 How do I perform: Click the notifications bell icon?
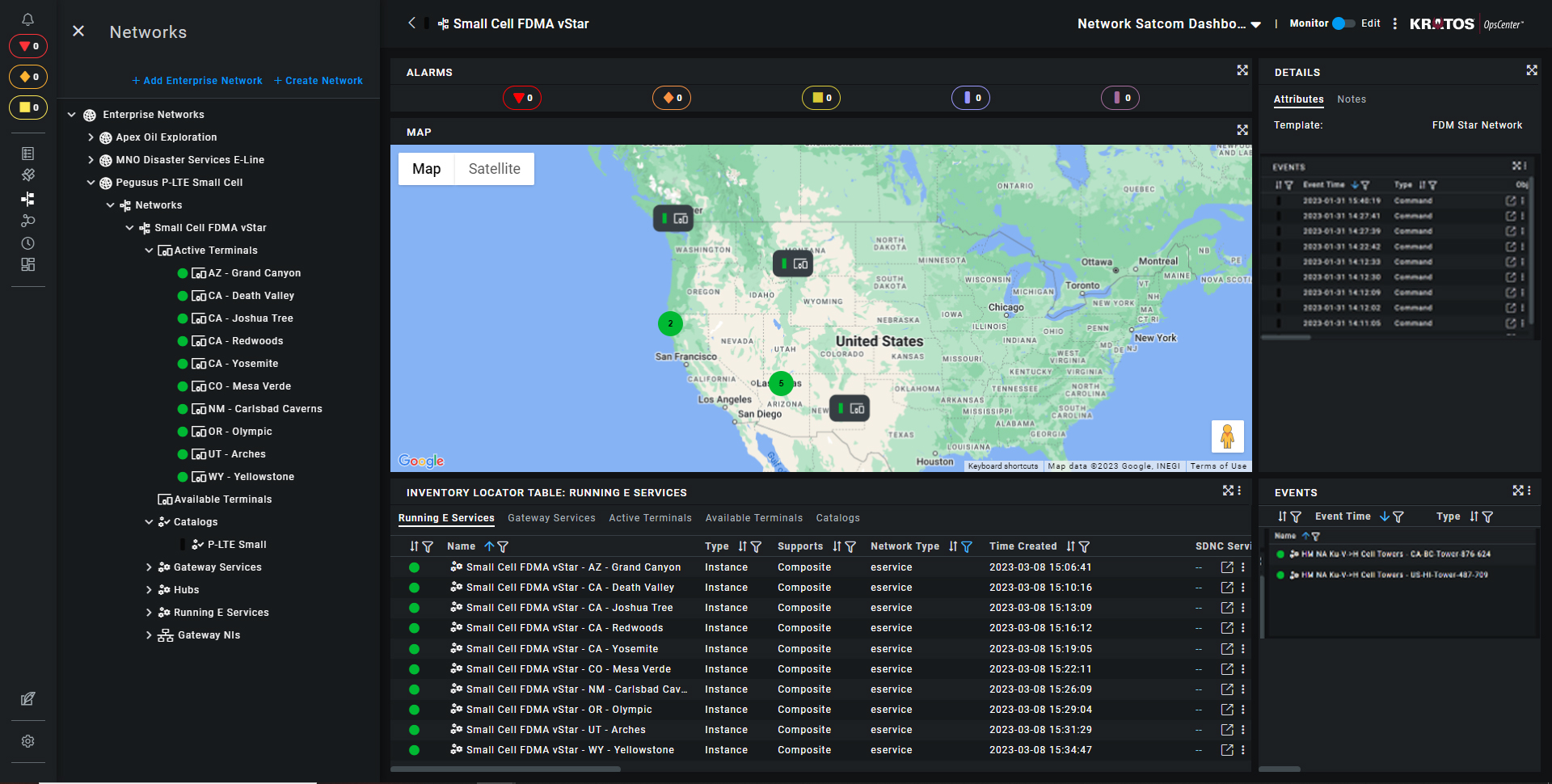tap(27, 19)
